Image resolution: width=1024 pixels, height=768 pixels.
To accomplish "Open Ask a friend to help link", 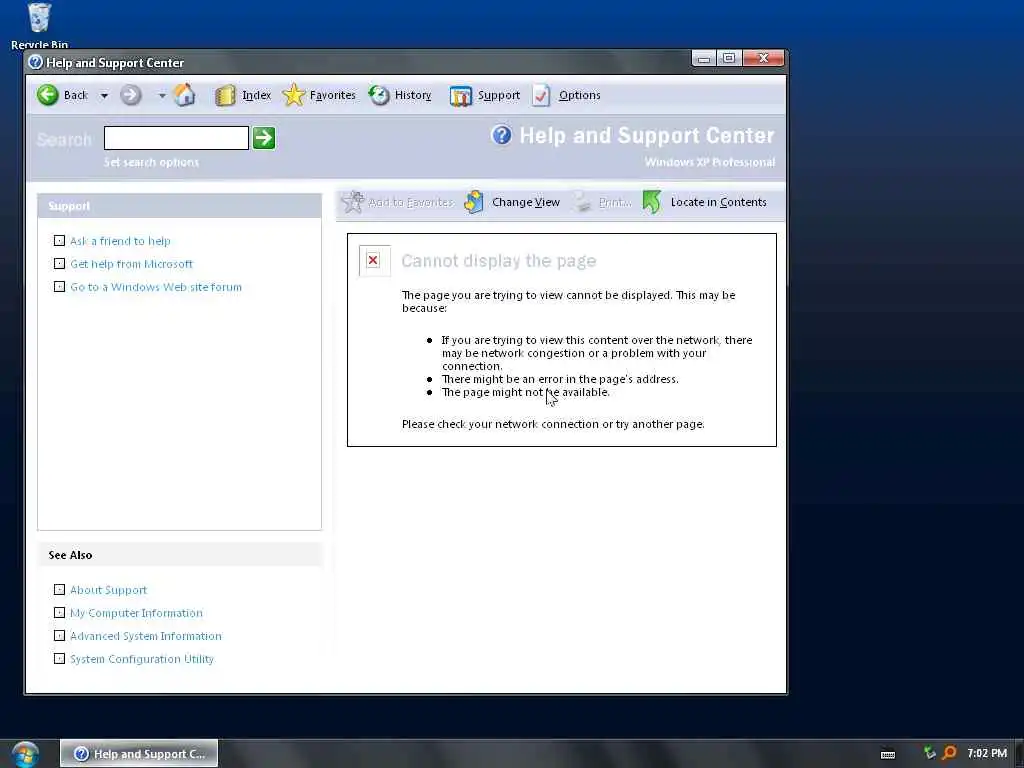I will click(120, 241).
